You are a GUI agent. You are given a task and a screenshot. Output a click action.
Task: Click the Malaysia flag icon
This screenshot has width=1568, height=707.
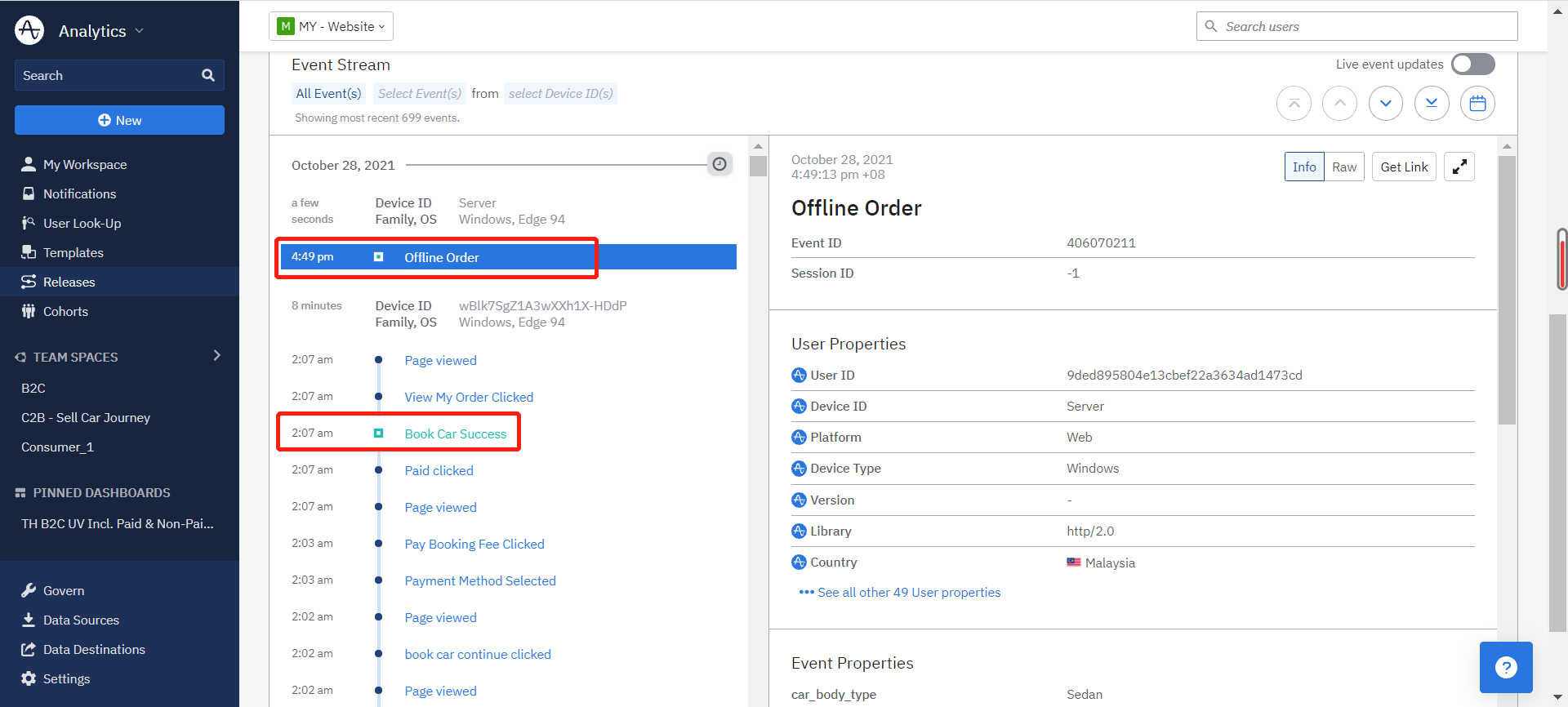click(1074, 562)
